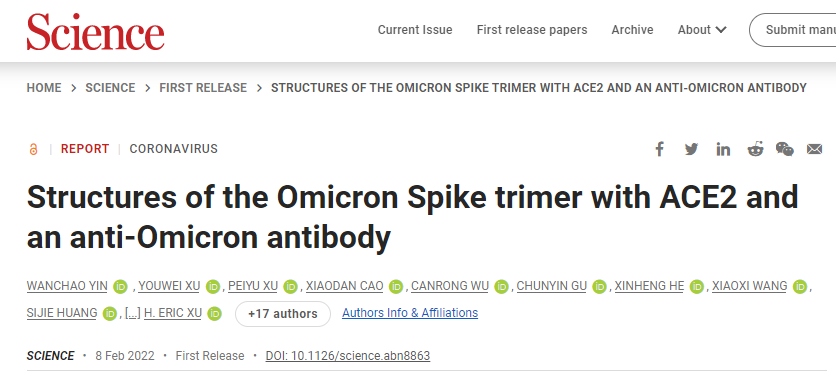Click the open access lock icon
The height and width of the screenshot is (373, 836).
[x=33, y=149]
